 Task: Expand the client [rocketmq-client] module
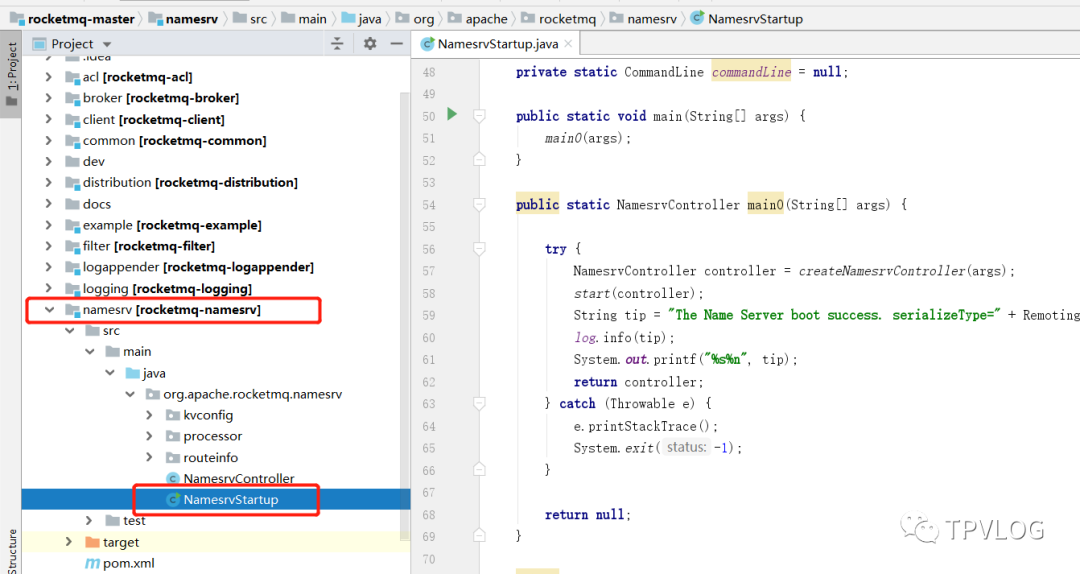coord(48,119)
